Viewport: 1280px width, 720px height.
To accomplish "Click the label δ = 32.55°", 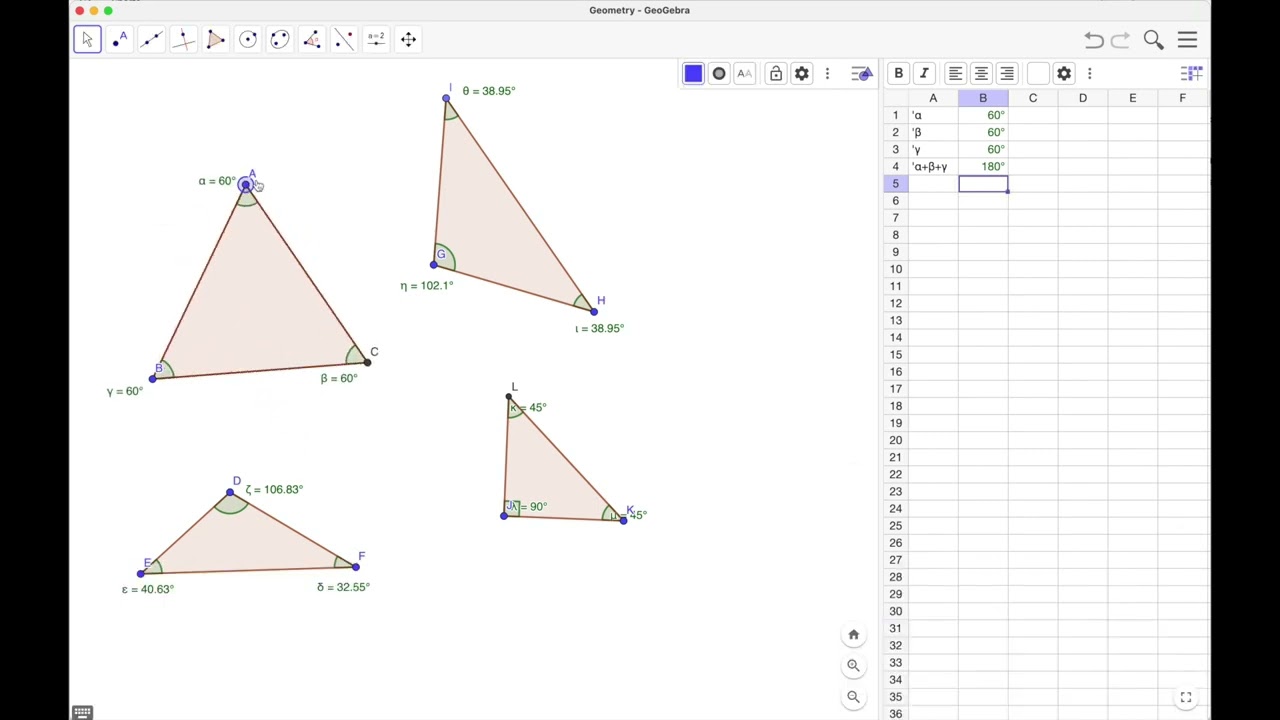I will tap(343, 587).
